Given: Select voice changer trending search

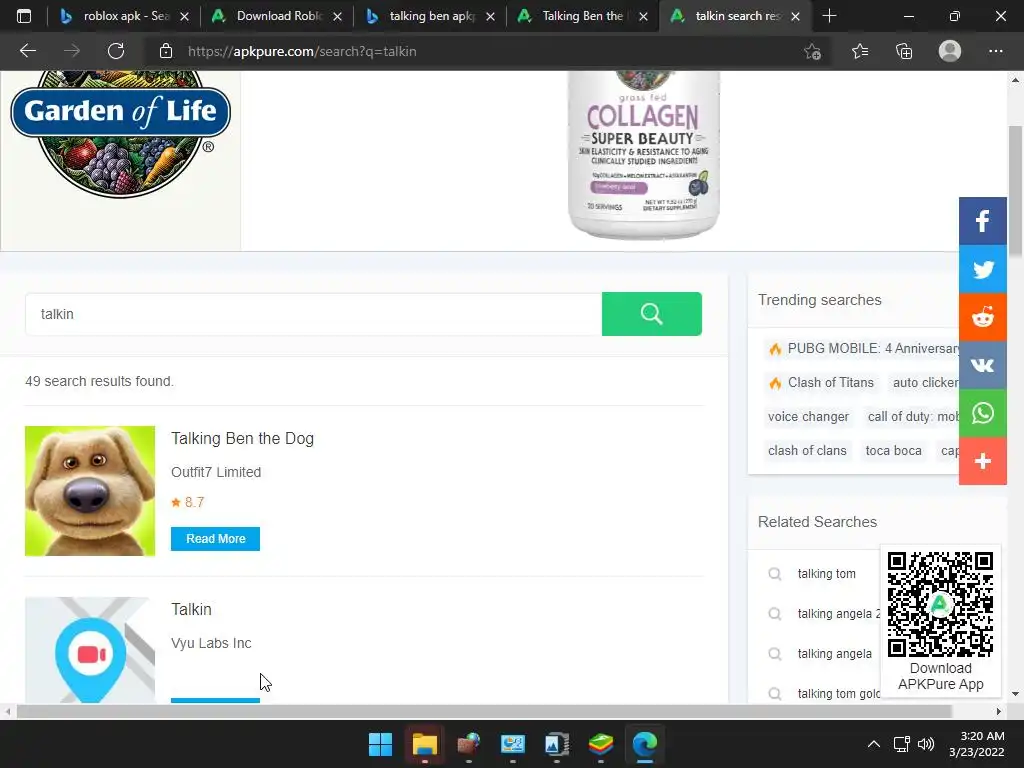Looking at the screenshot, I should click(808, 417).
